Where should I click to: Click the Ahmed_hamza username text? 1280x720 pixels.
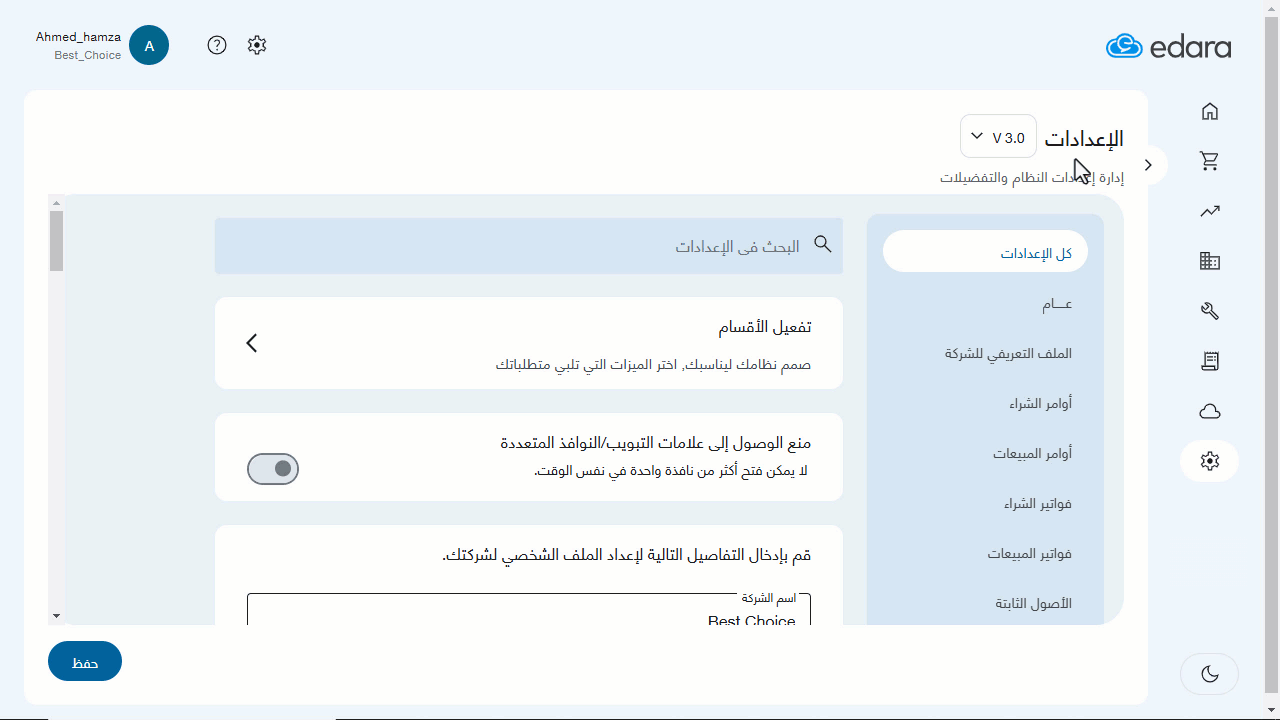coord(78,37)
